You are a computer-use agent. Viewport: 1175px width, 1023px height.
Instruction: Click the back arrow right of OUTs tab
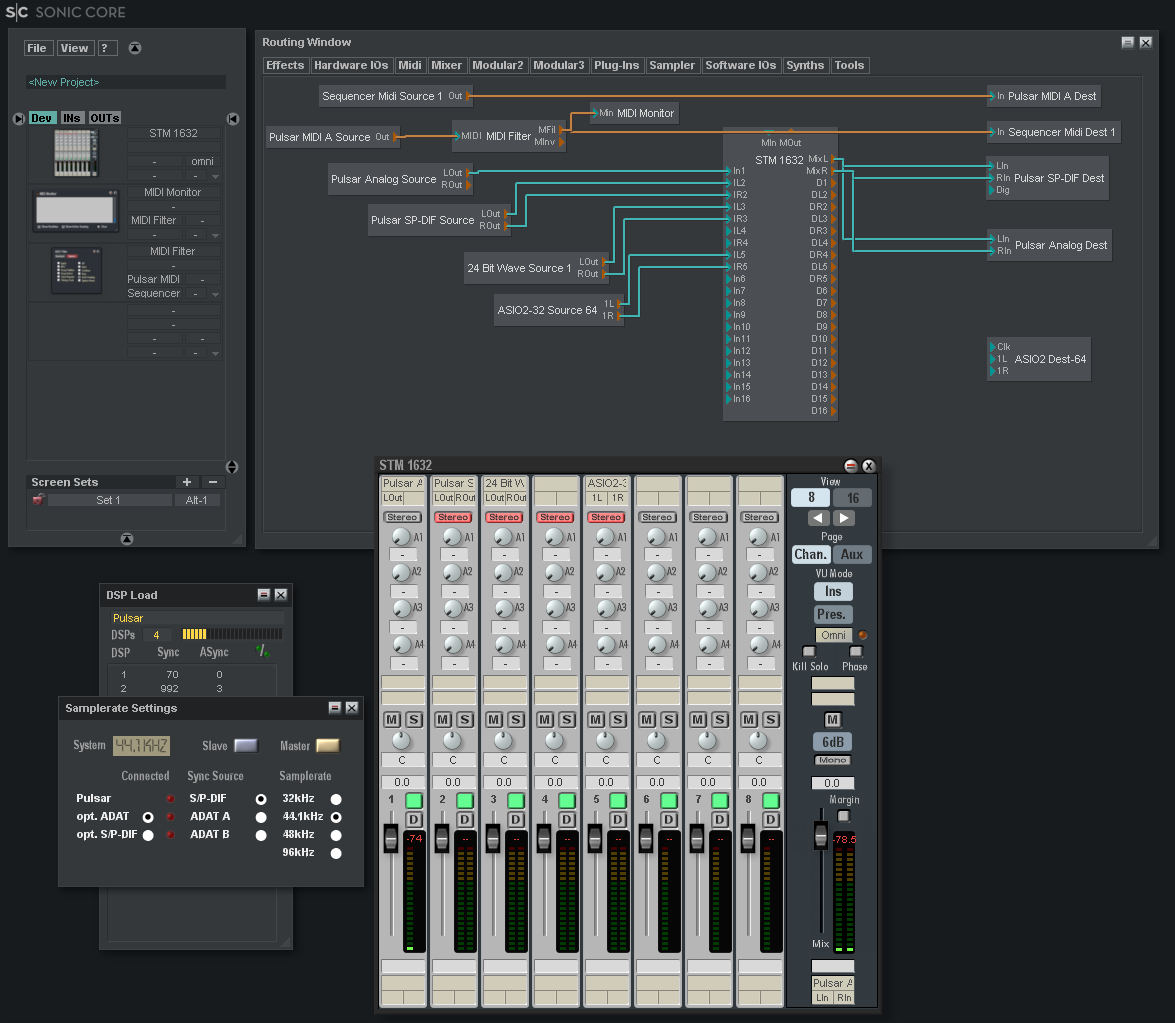(x=233, y=118)
